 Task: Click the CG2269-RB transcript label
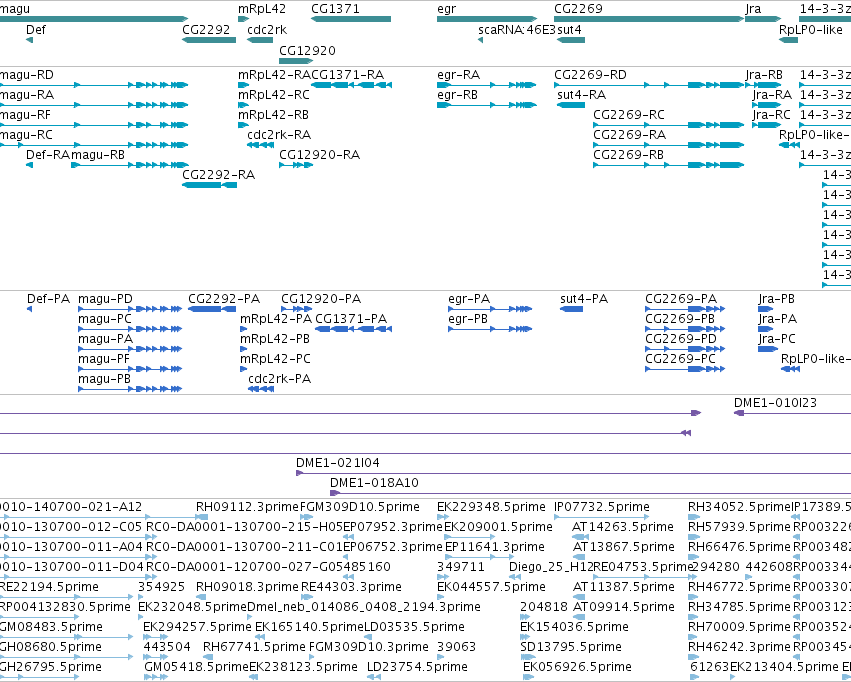pos(628,155)
